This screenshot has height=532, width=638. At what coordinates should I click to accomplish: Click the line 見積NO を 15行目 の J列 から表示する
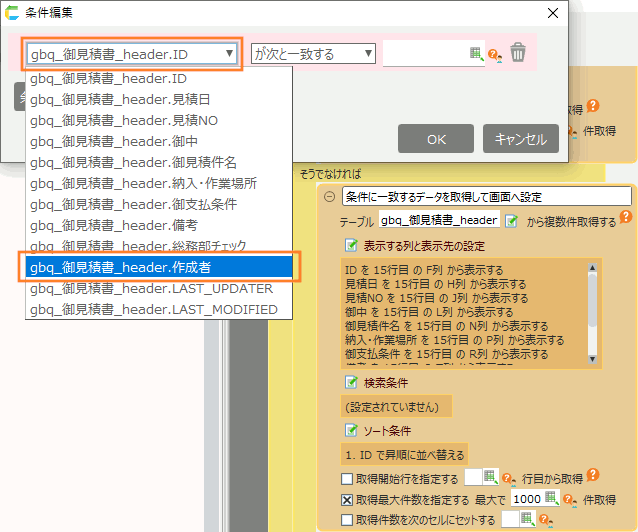tap(436, 298)
